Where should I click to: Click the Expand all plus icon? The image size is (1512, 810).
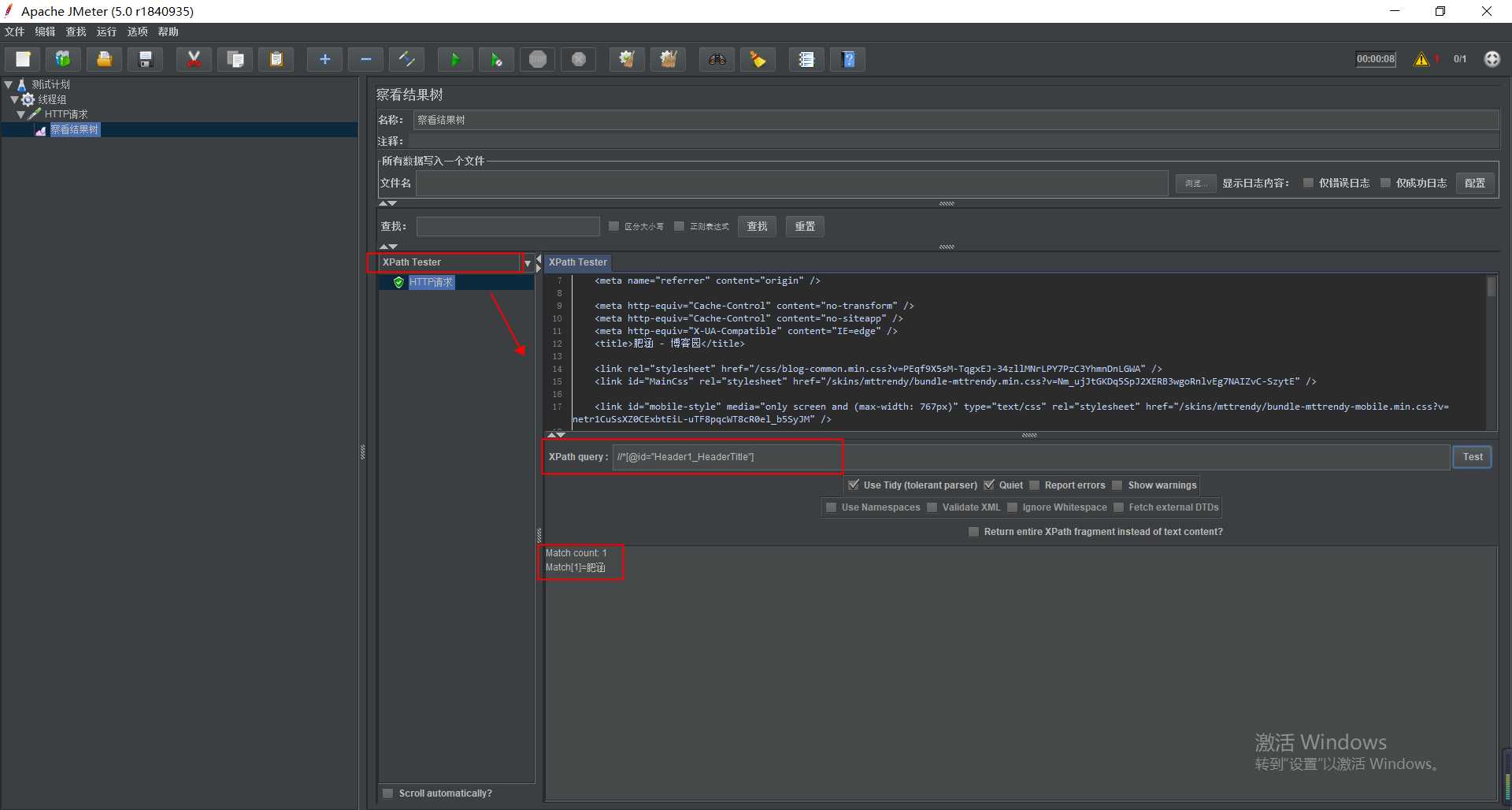[324, 59]
